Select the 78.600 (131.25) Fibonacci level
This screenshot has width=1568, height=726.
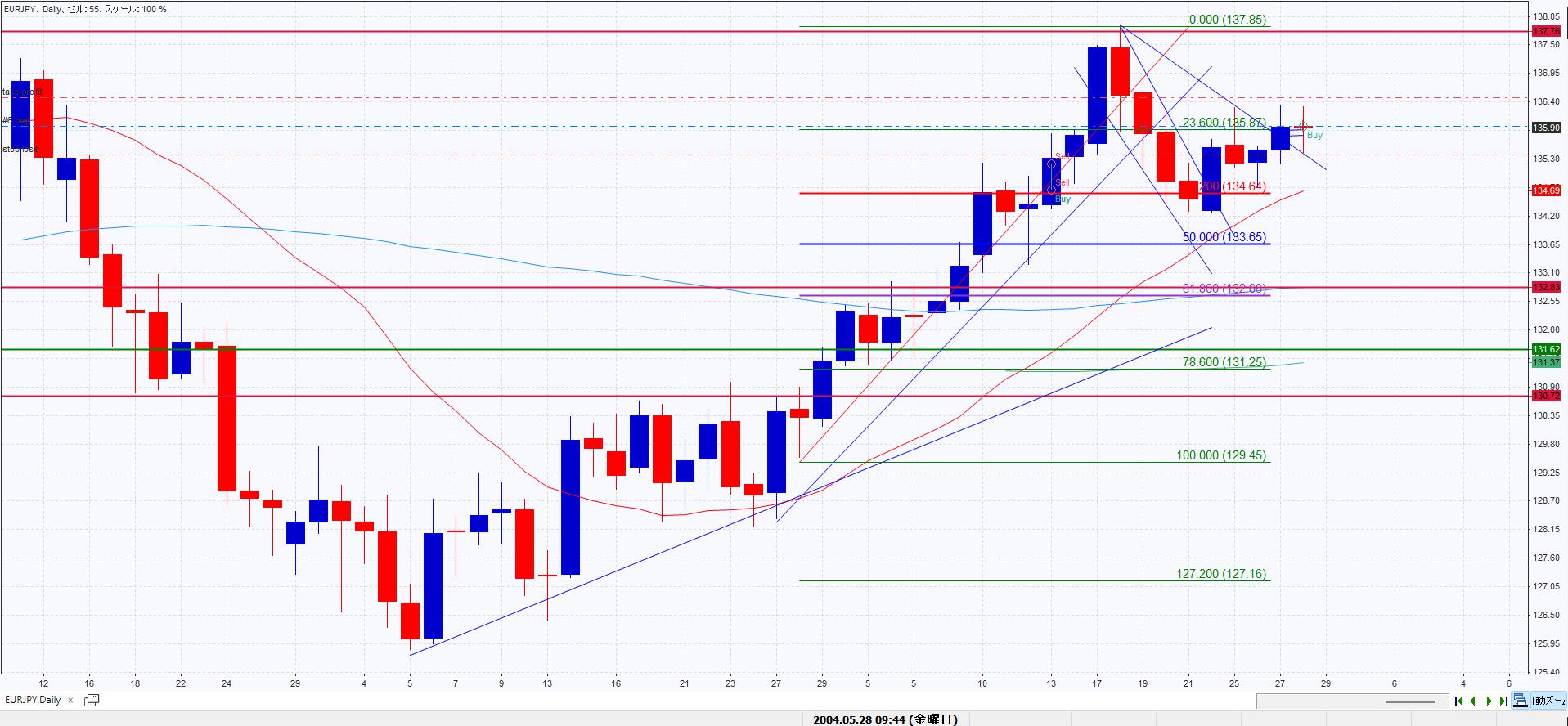1224,362
